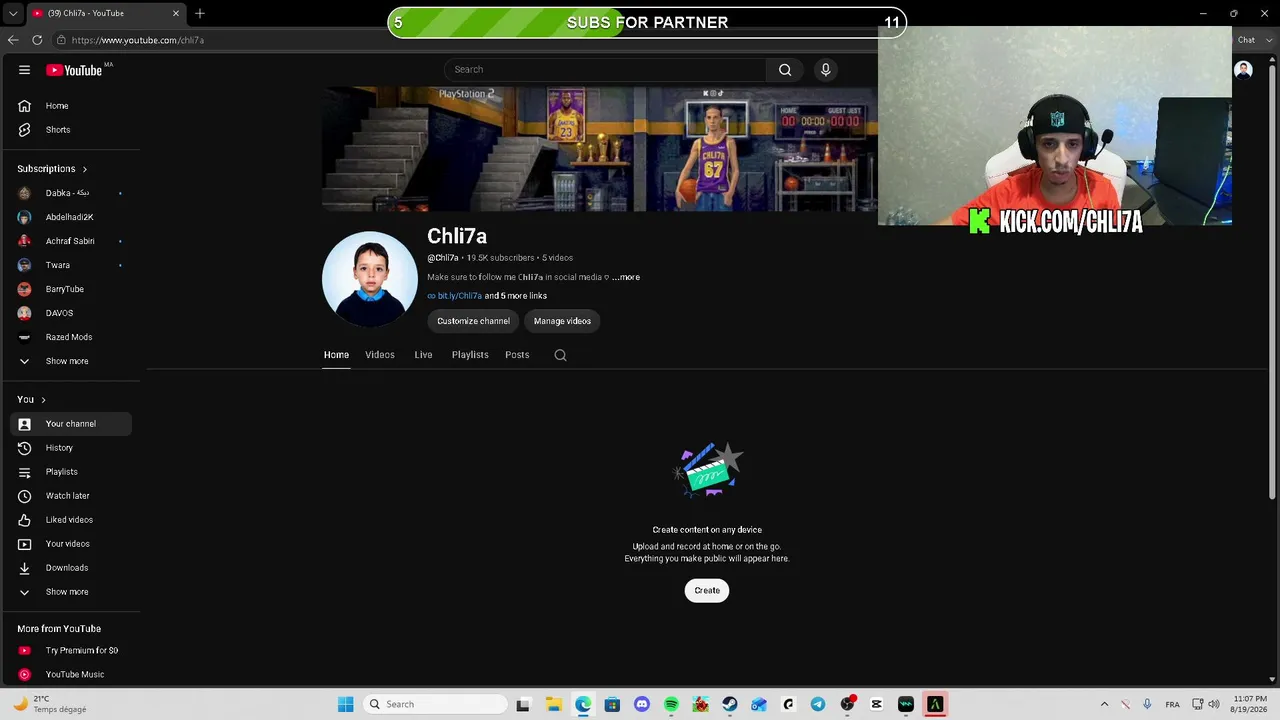Close the Chli7a YouTube browser tab
The image size is (1280, 720).
pos(176,13)
